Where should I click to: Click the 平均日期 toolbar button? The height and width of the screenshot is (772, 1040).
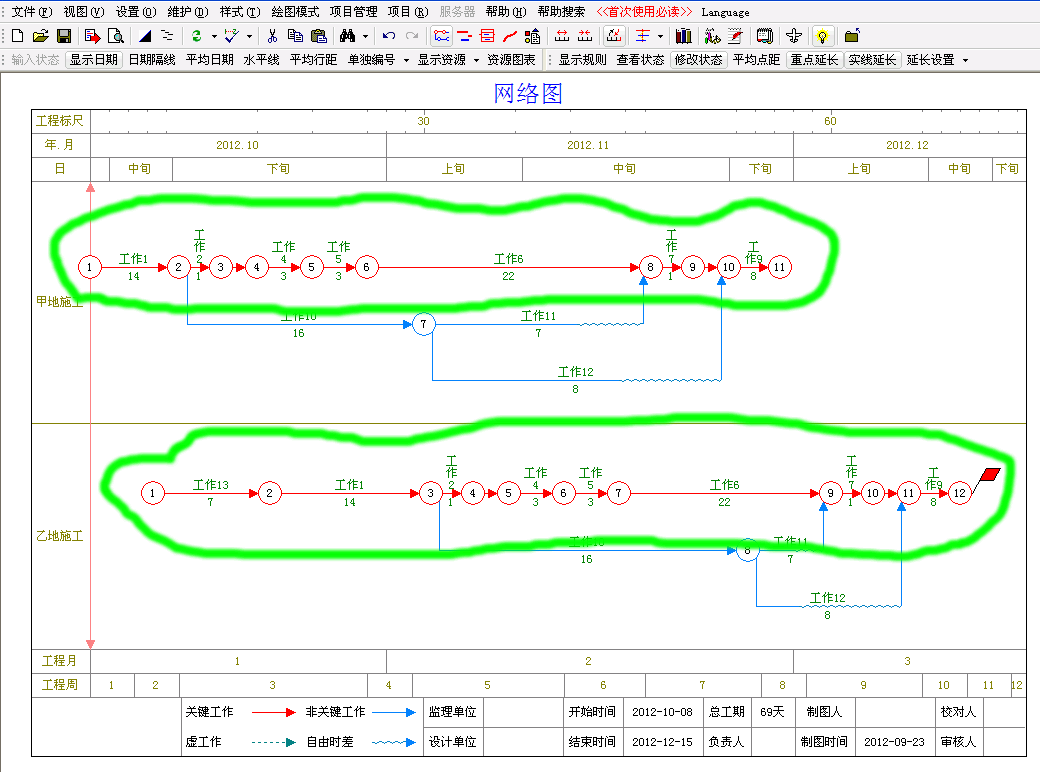210,60
